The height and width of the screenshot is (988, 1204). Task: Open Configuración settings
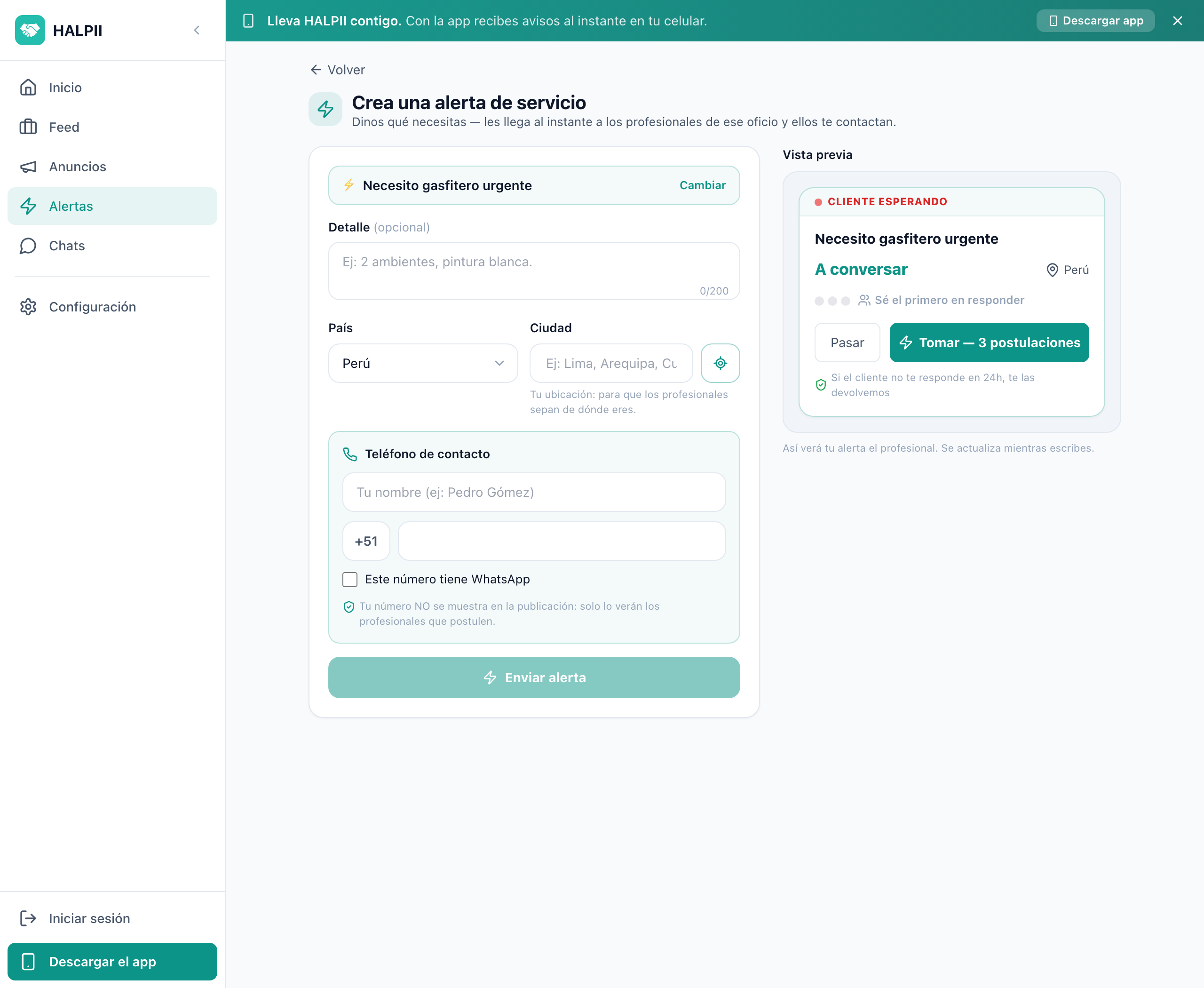coord(112,307)
